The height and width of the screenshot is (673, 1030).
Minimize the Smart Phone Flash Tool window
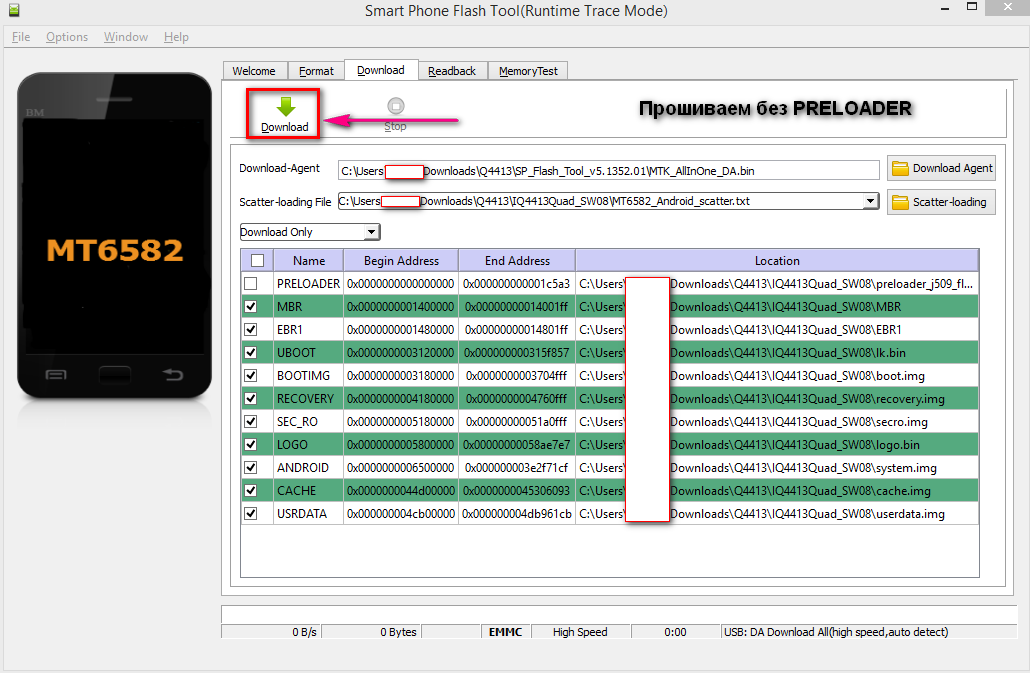pyautogui.click(x=945, y=9)
